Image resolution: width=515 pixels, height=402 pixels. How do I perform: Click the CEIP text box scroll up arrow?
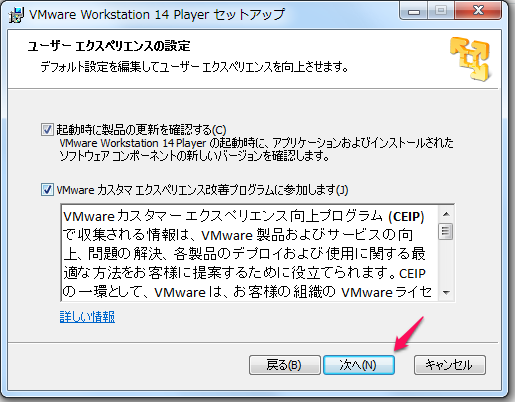tap(446, 214)
